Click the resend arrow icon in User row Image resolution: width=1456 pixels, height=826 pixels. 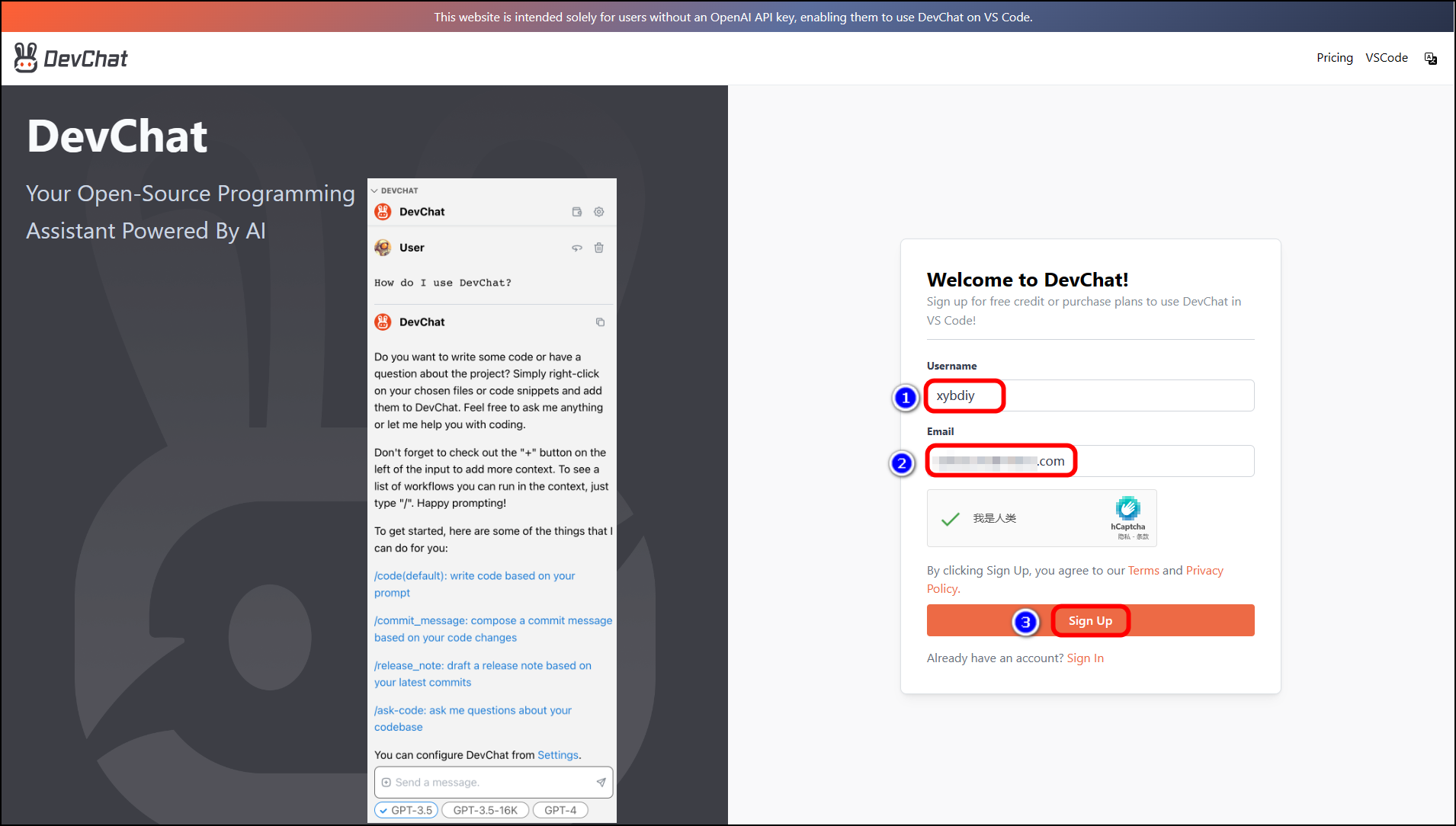pos(577,248)
